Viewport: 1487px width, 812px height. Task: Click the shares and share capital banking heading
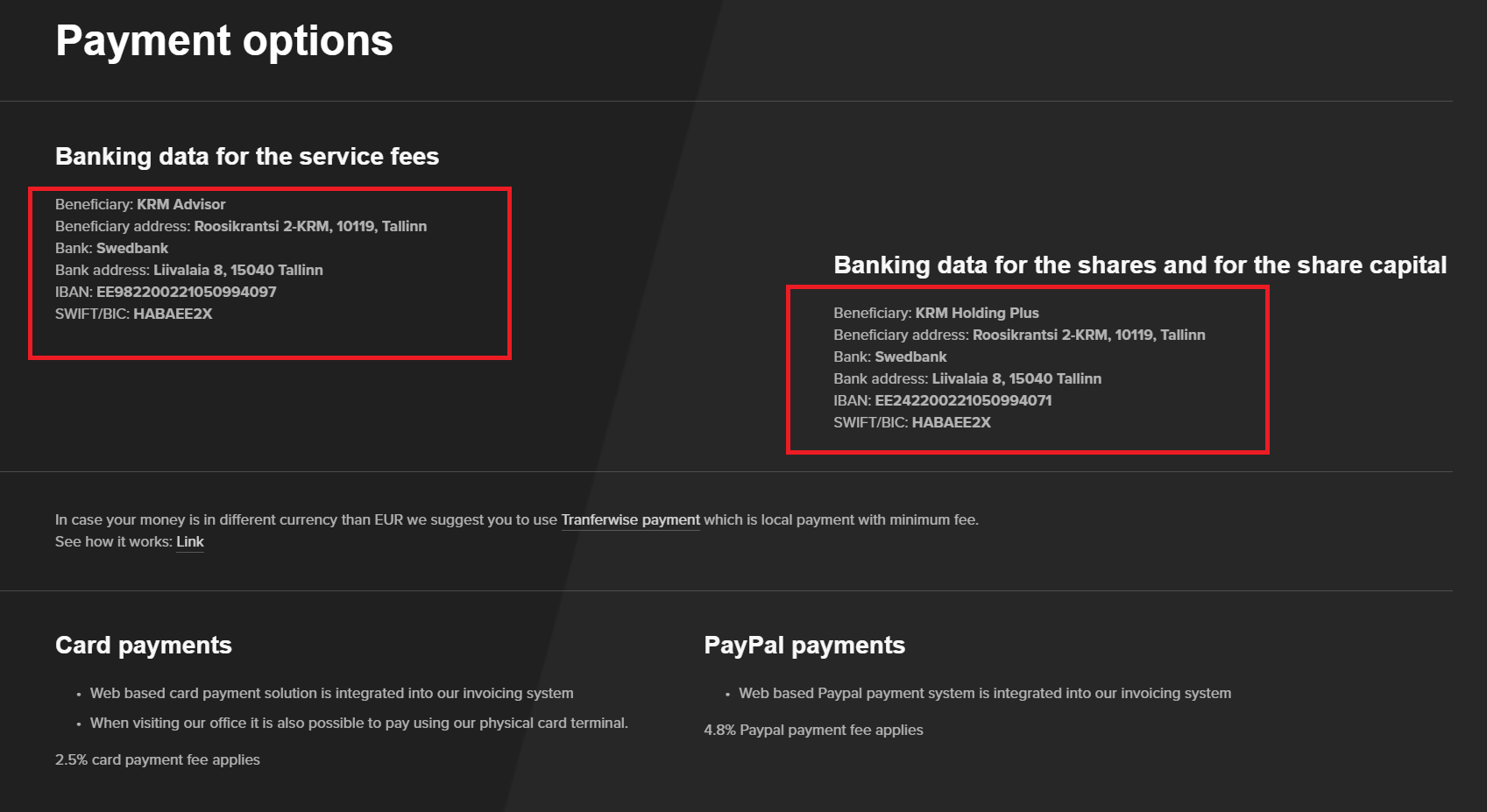click(x=1140, y=265)
